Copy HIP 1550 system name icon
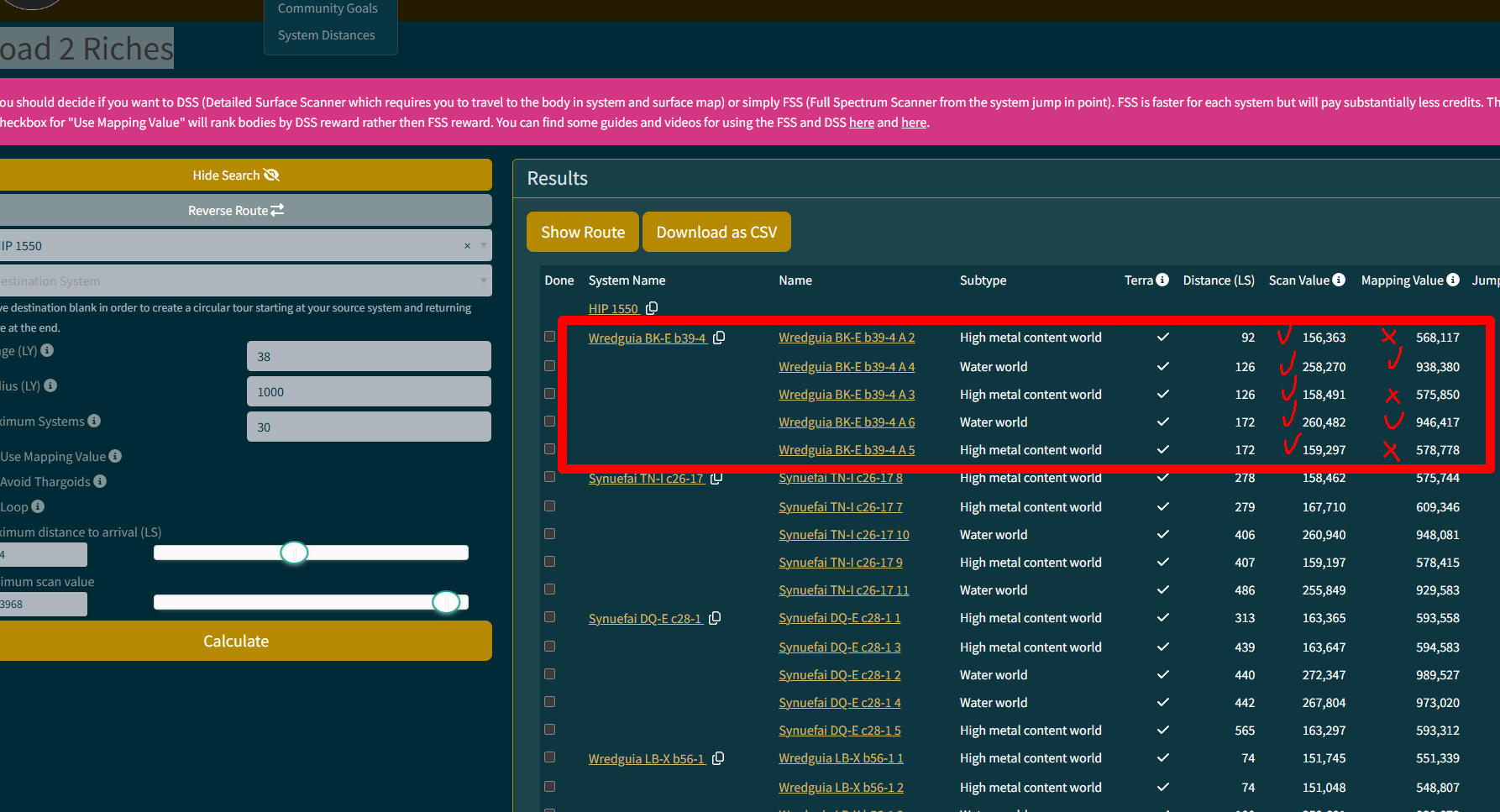The image size is (1500, 812). tap(652, 308)
